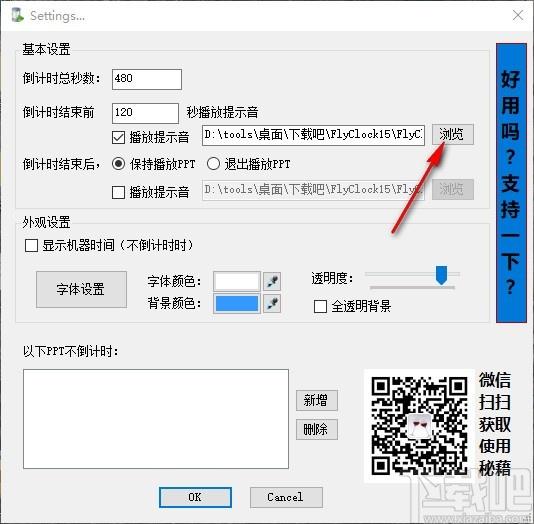534x524 pixels.
Task: Click the 浏览 button for the pre-end sound
Action: [x=453, y=134]
